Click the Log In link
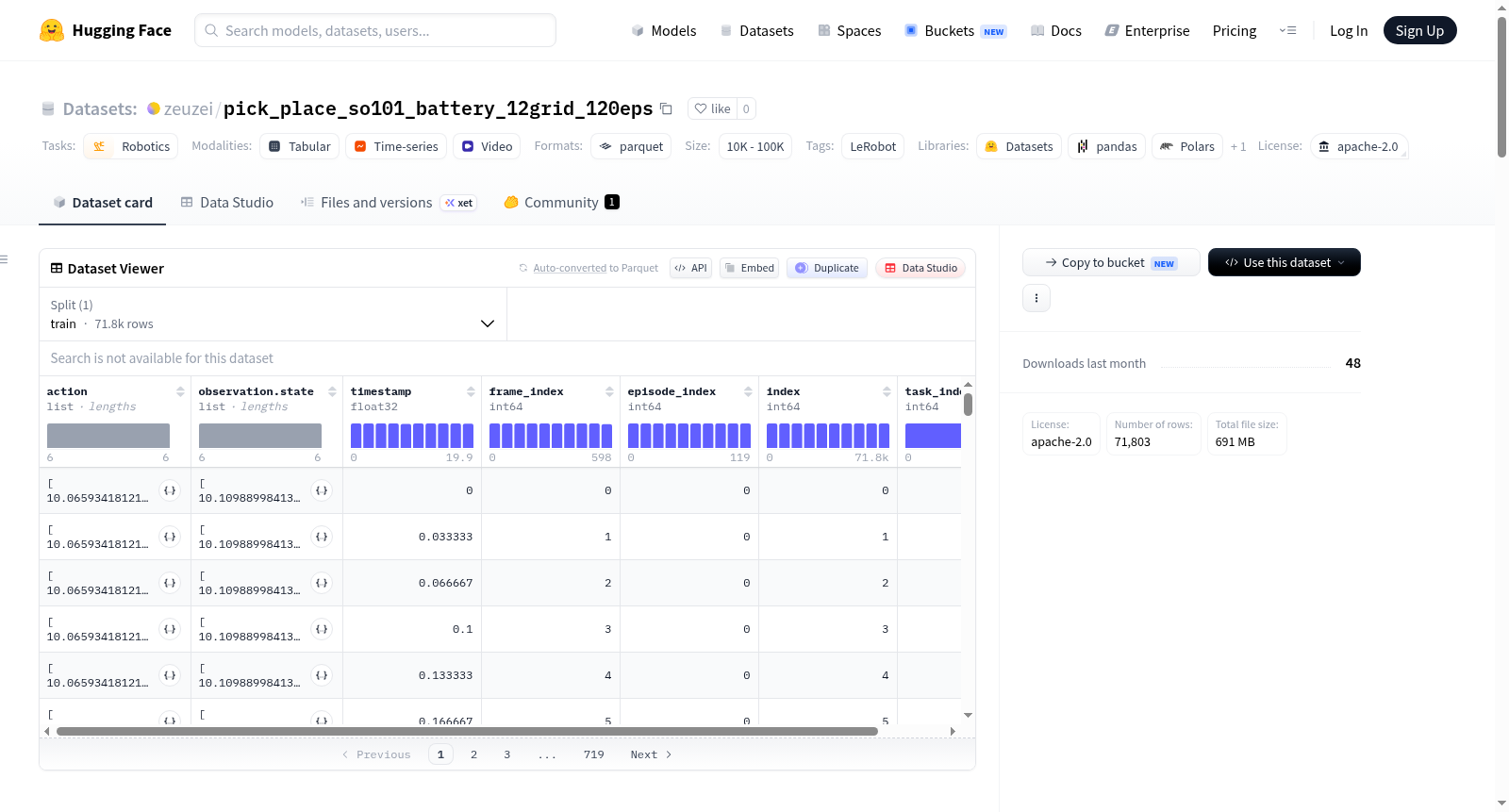The image size is (1509, 812). [1349, 30]
